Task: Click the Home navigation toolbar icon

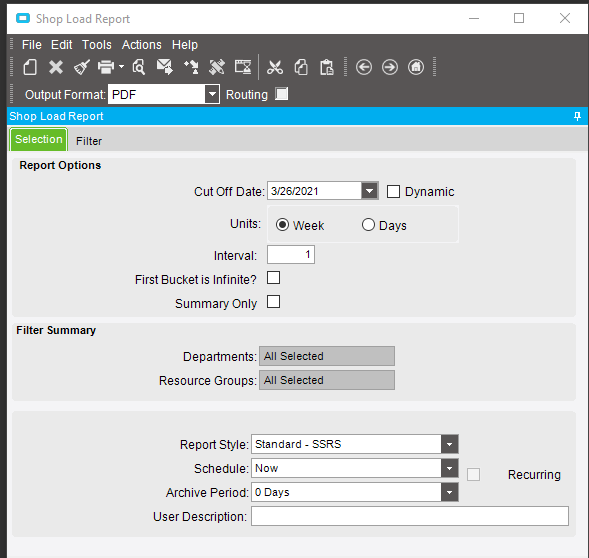Action: pos(416,68)
